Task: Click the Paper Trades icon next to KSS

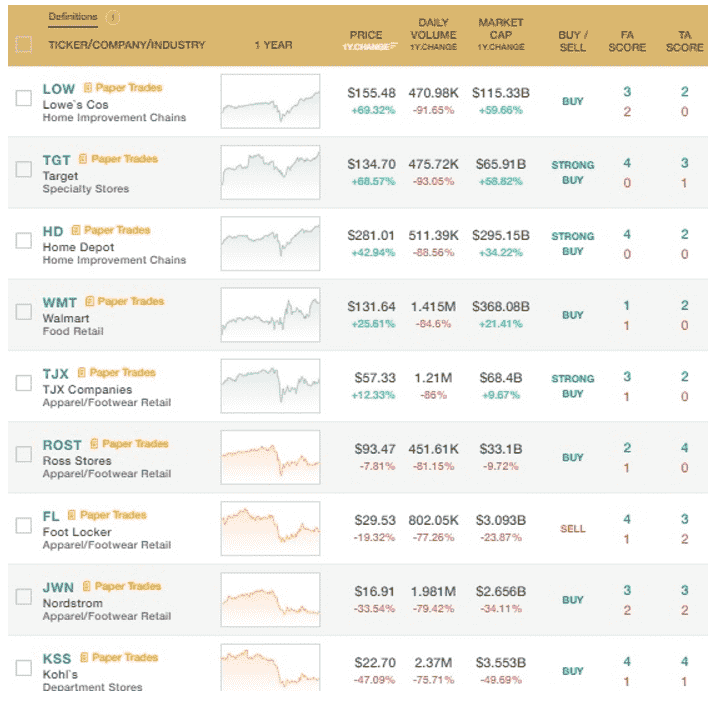Action: (x=85, y=657)
